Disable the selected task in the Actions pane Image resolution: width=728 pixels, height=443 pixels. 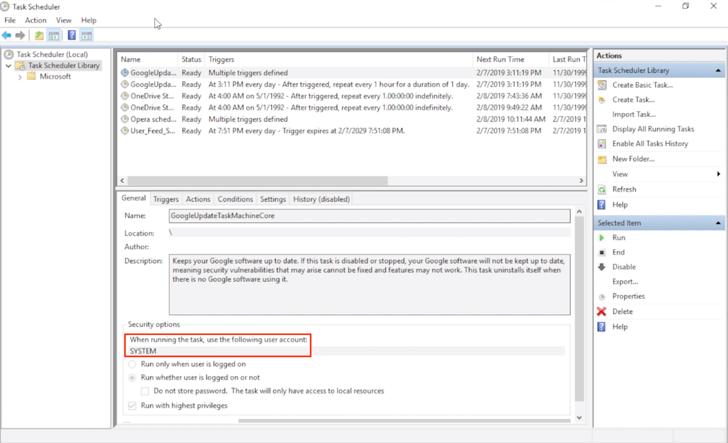pos(623,267)
